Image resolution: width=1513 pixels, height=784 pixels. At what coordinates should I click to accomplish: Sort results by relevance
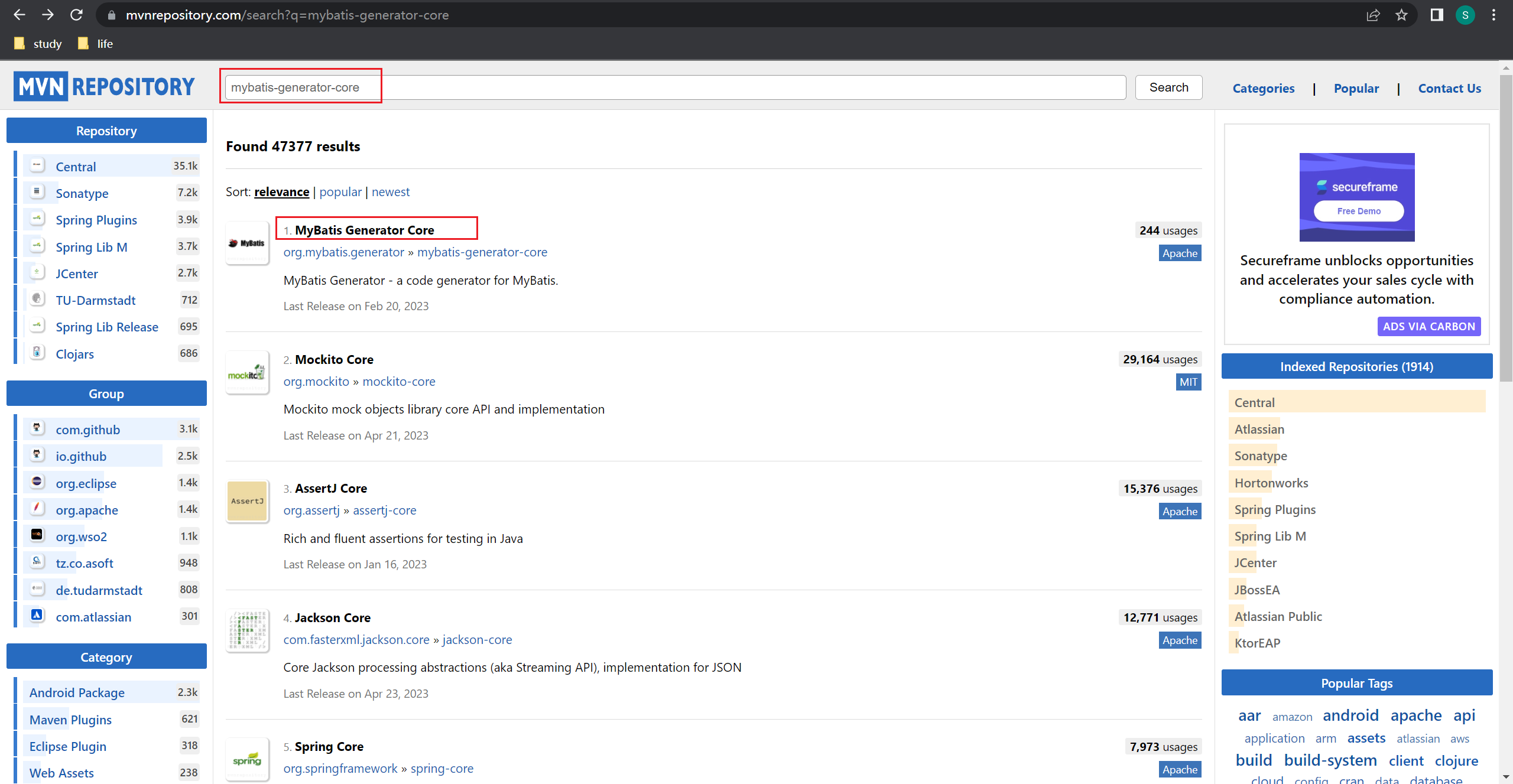(x=281, y=192)
